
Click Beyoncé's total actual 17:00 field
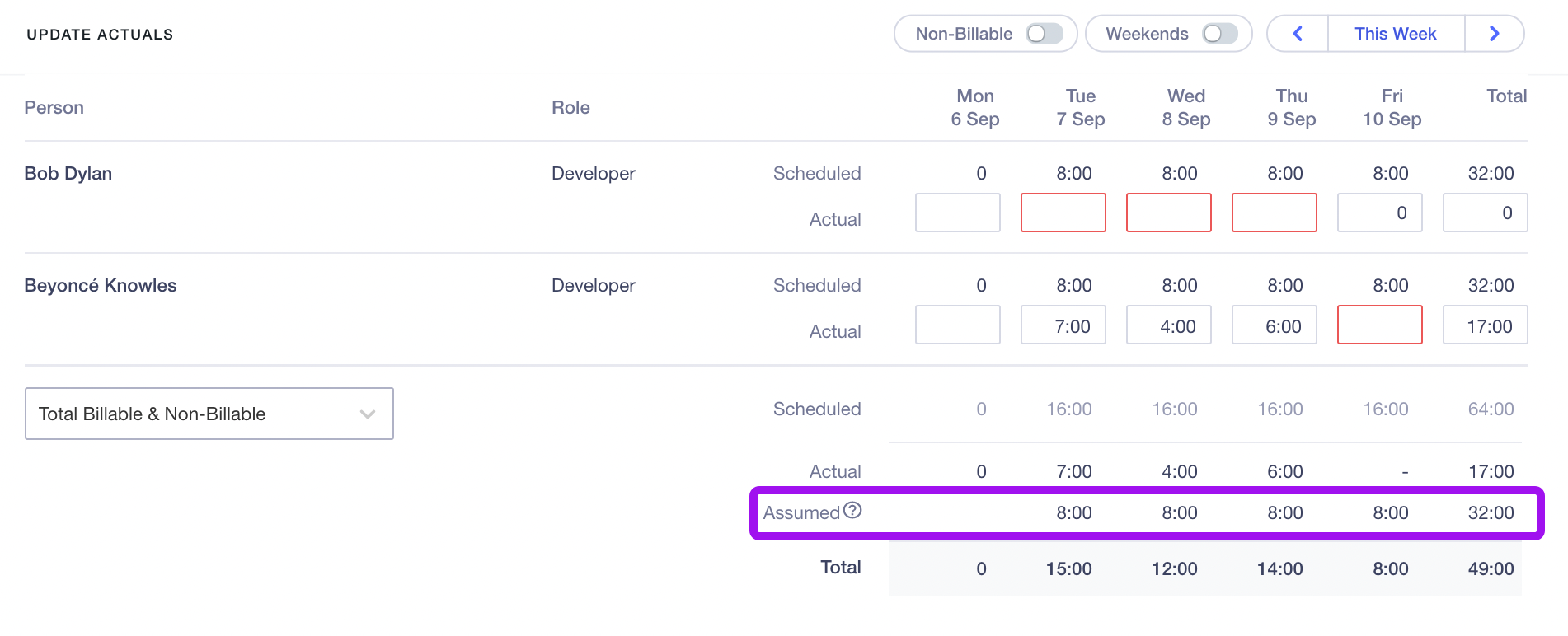pos(1485,325)
